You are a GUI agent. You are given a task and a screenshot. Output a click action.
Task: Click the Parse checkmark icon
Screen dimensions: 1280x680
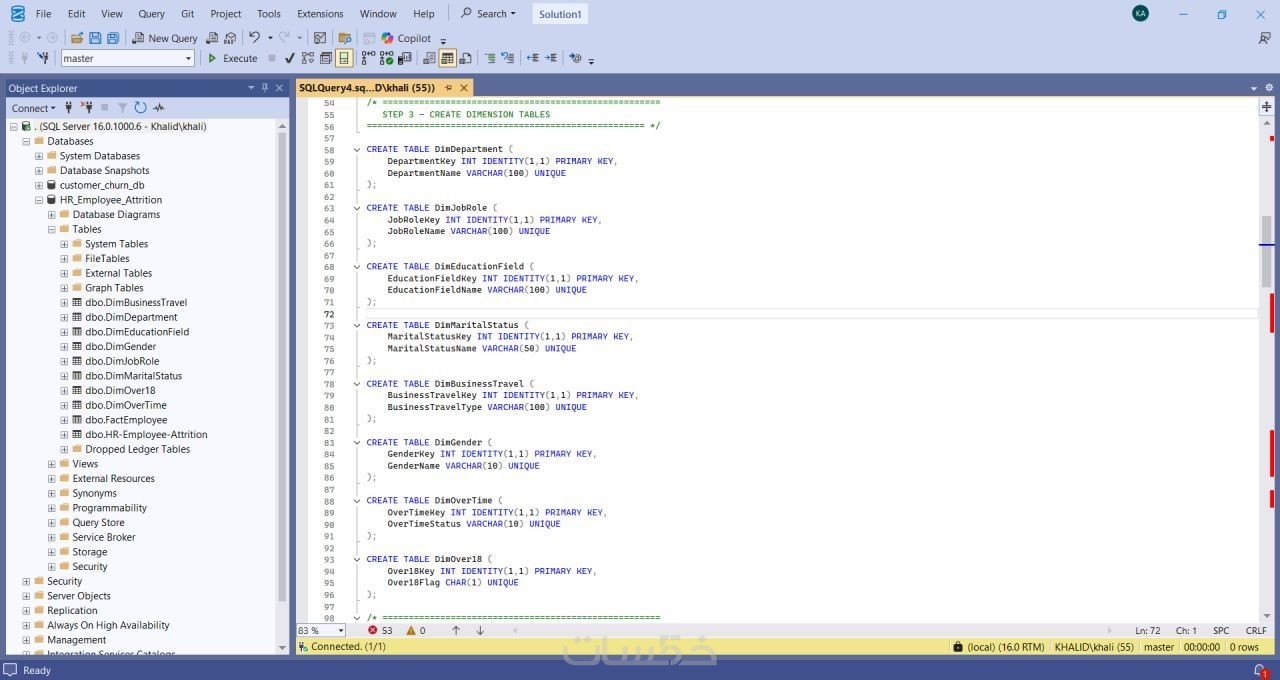point(289,58)
